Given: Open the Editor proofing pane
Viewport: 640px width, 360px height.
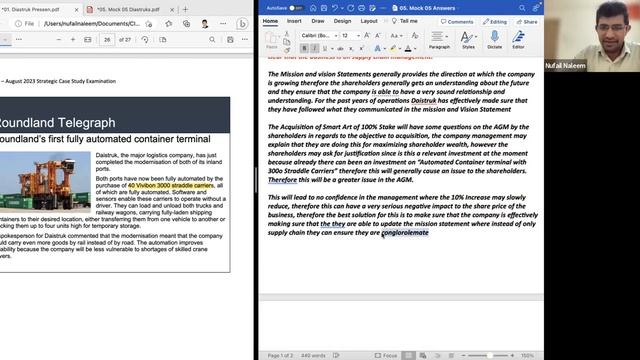Looking at the screenshot, I should click(518, 40).
